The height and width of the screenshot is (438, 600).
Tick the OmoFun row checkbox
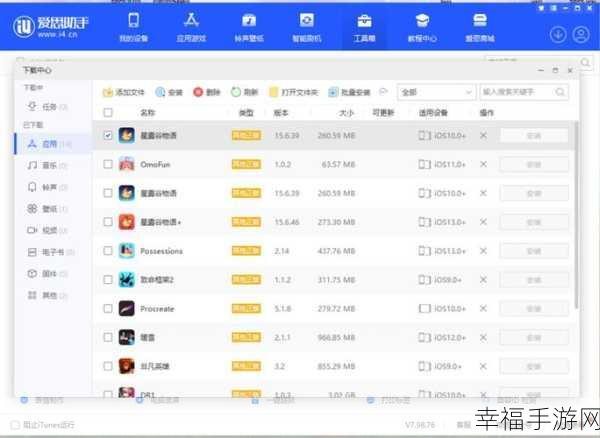tap(108, 164)
